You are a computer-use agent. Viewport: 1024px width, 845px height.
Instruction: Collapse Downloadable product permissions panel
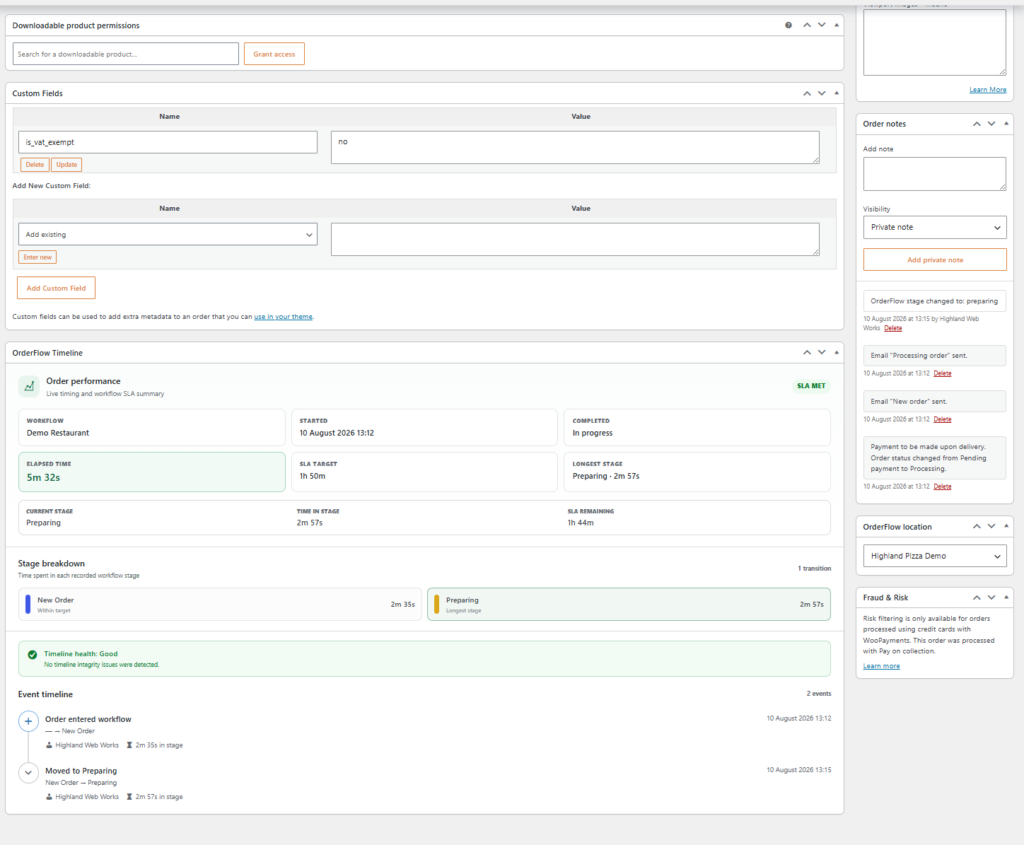[x=837, y=25]
